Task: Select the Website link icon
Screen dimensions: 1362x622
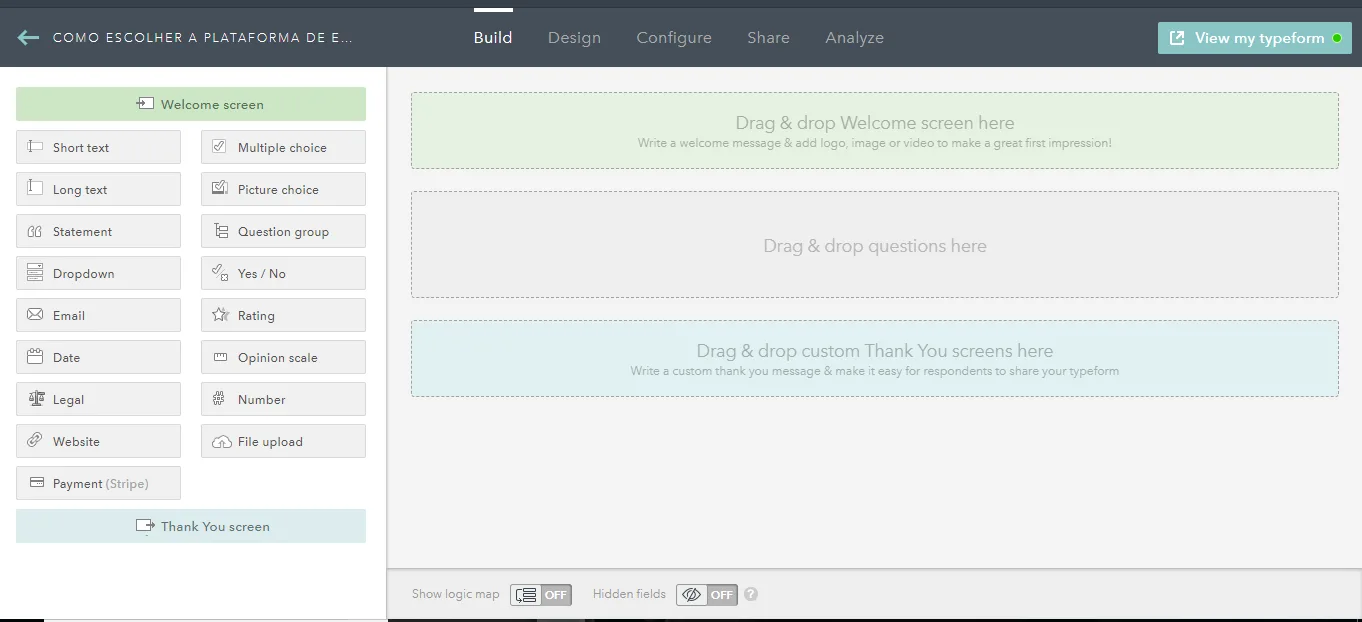Action: pyautogui.click(x=35, y=441)
